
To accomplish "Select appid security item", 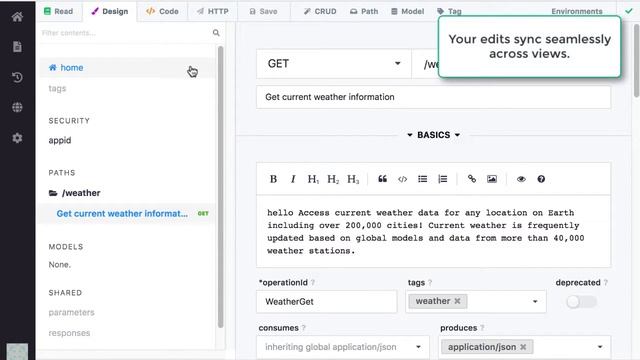I will pyautogui.click(x=60, y=140).
